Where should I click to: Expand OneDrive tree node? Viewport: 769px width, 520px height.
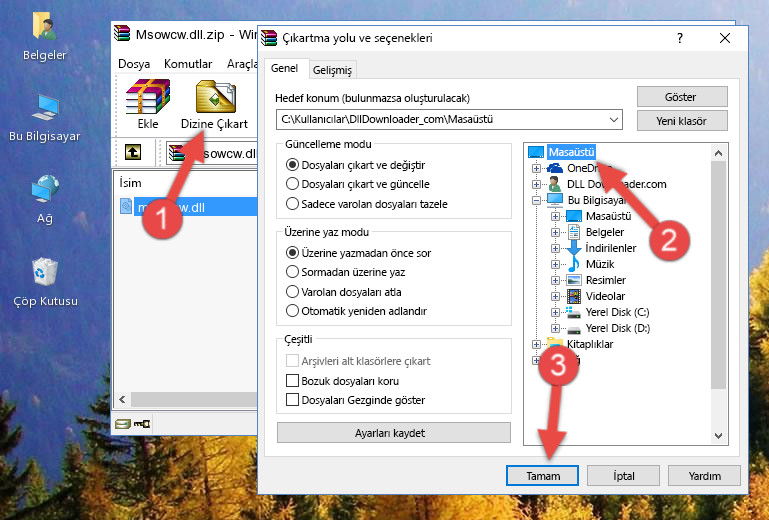pos(536,168)
